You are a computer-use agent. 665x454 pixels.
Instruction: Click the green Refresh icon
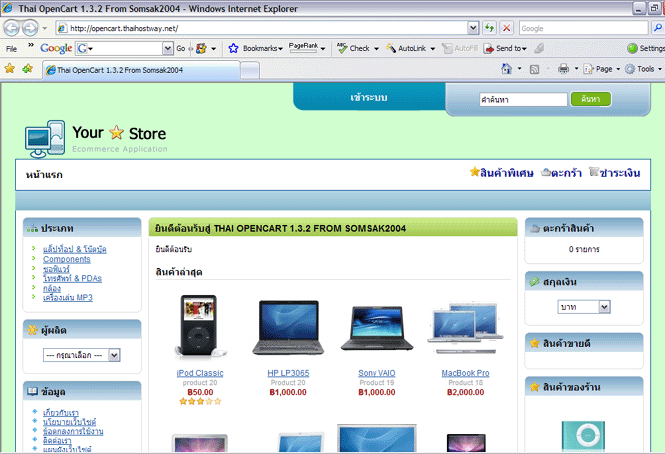tap(489, 28)
